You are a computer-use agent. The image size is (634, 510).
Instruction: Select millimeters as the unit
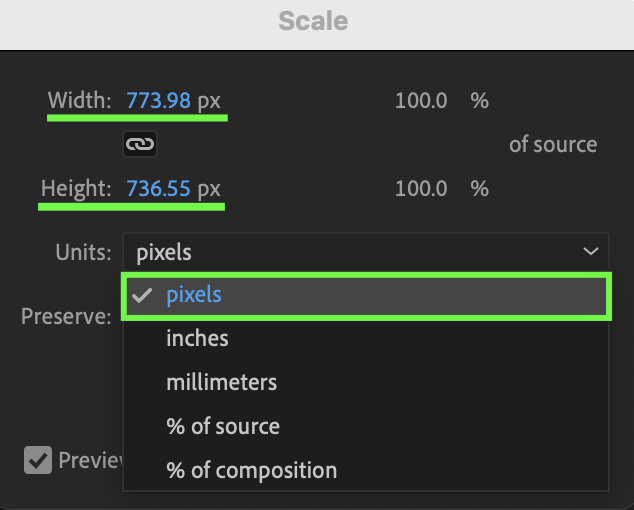[221, 382]
